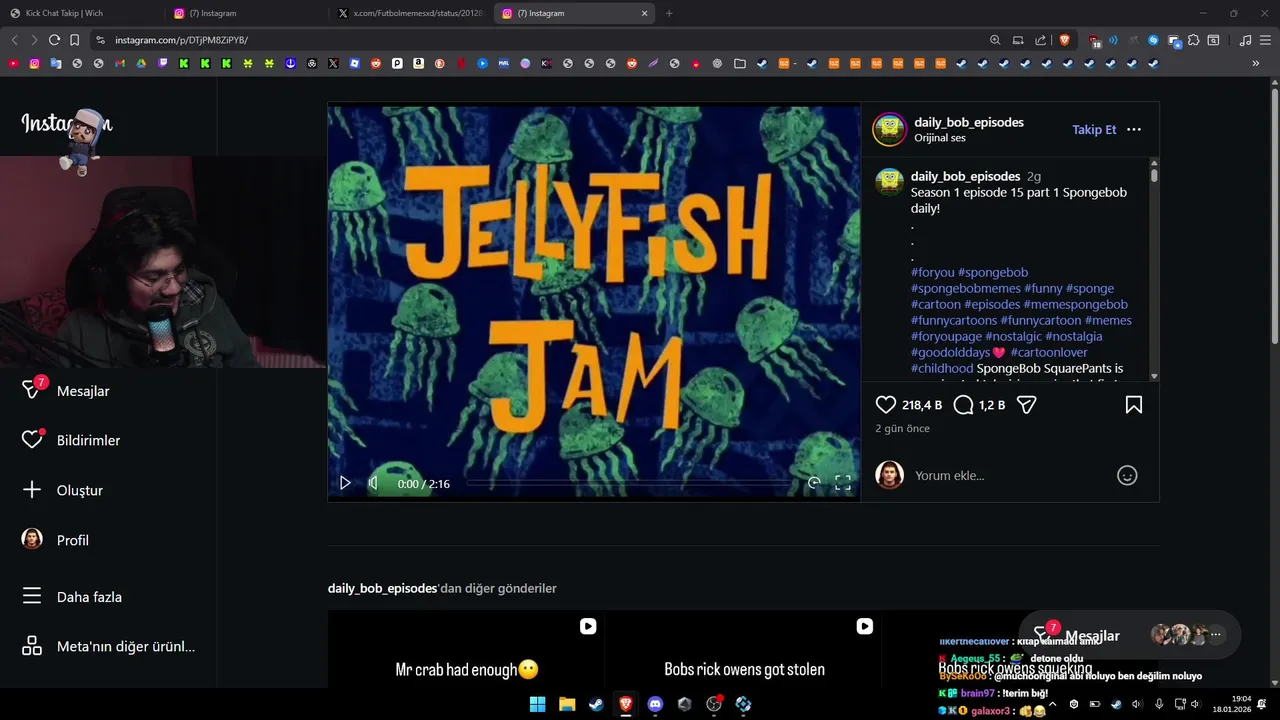Open the #foryou hashtag link
Image resolution: width=1280 pixels, height=720 pixels.
point(933,272)
